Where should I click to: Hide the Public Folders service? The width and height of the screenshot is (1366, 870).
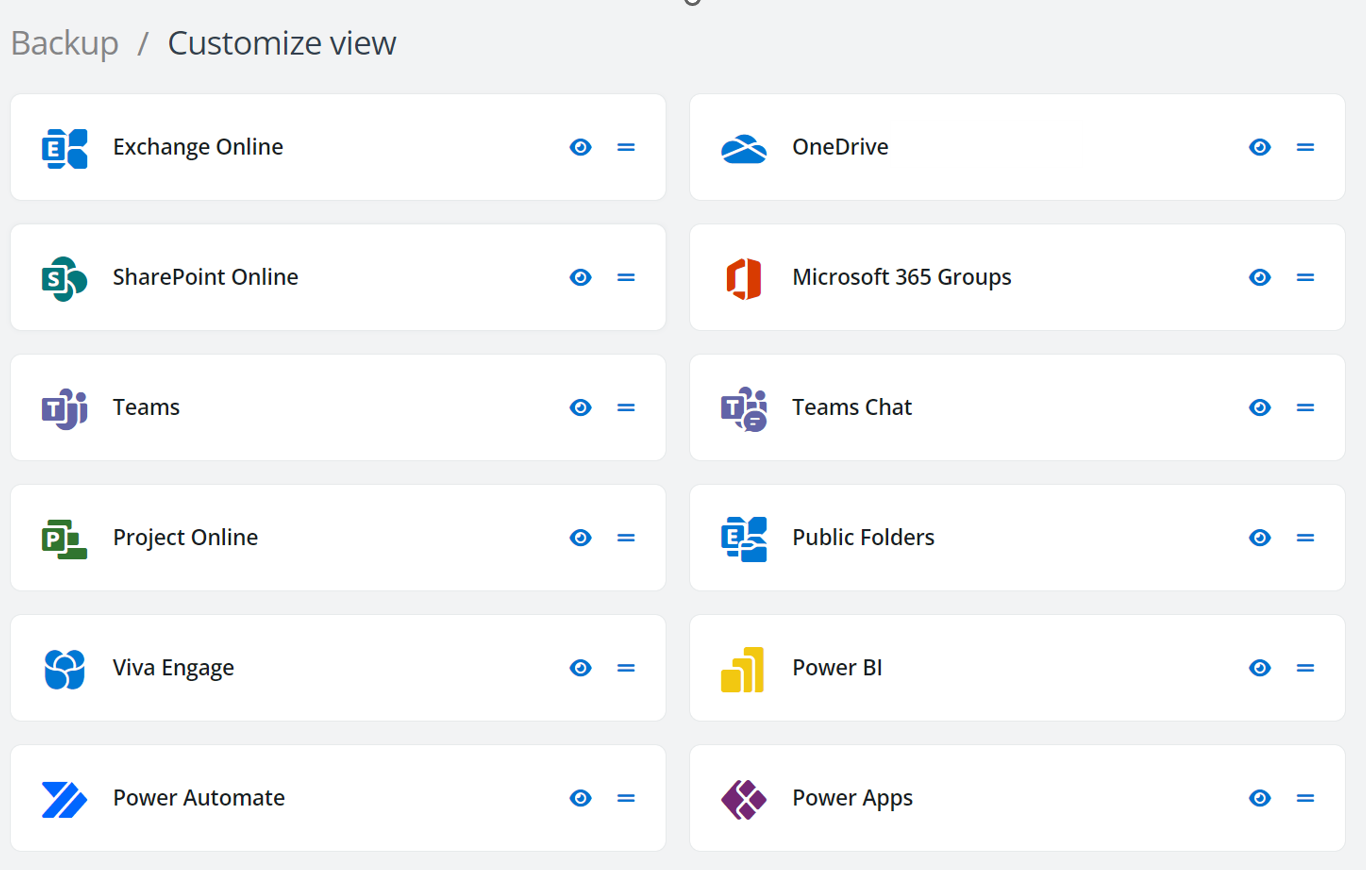click(x=1259, y=538)
